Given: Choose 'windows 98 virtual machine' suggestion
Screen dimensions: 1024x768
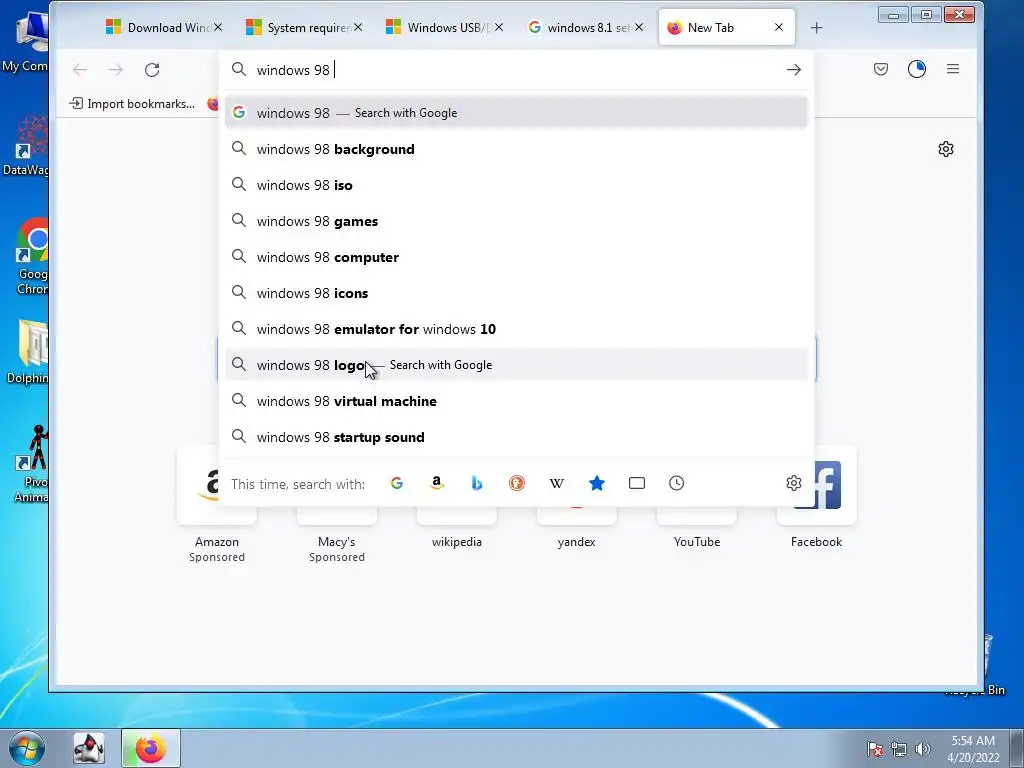Looking at the screenshot, I should pyautogui.click(x=517, y=401).
